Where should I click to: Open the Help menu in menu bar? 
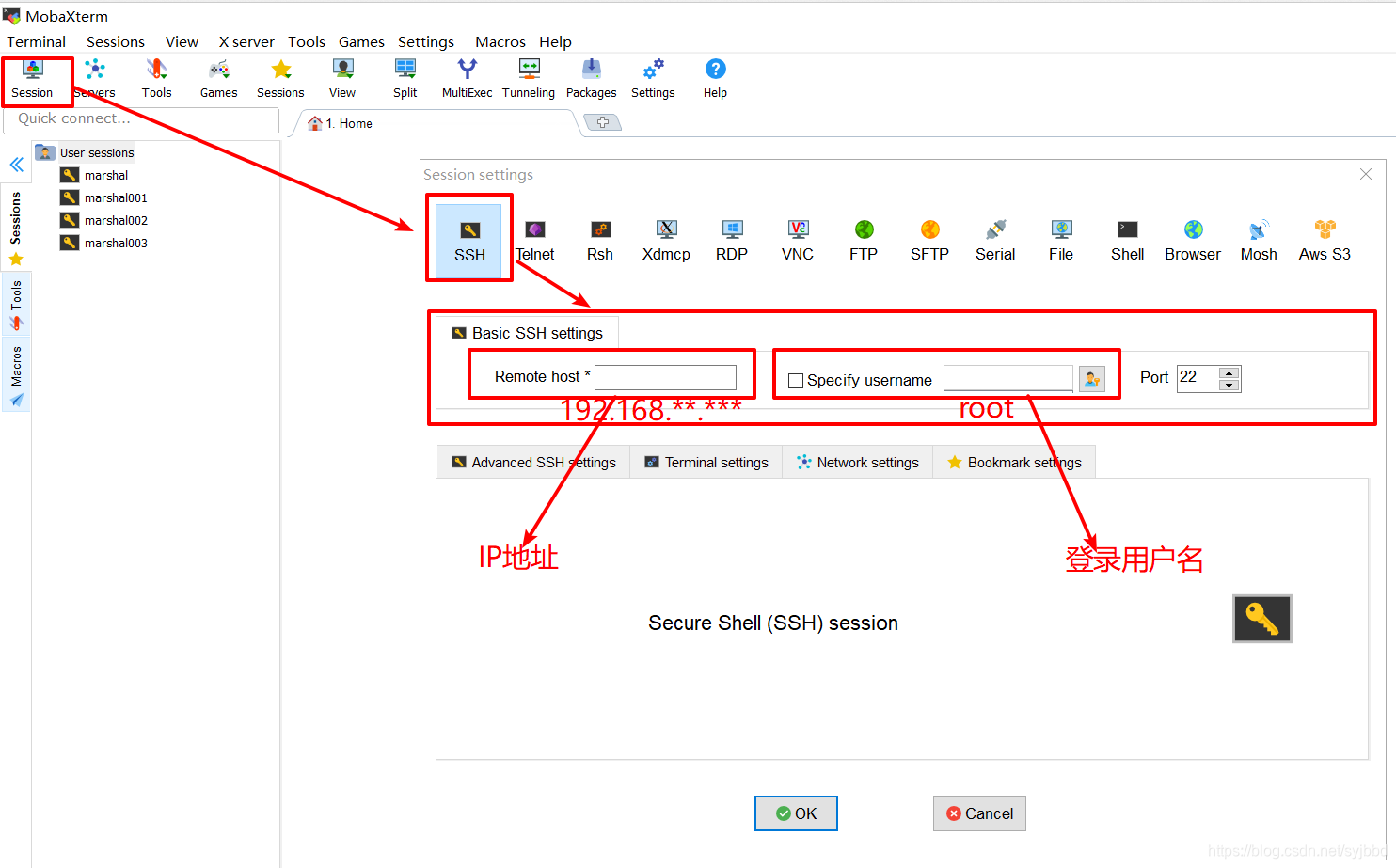coord(555,41)
